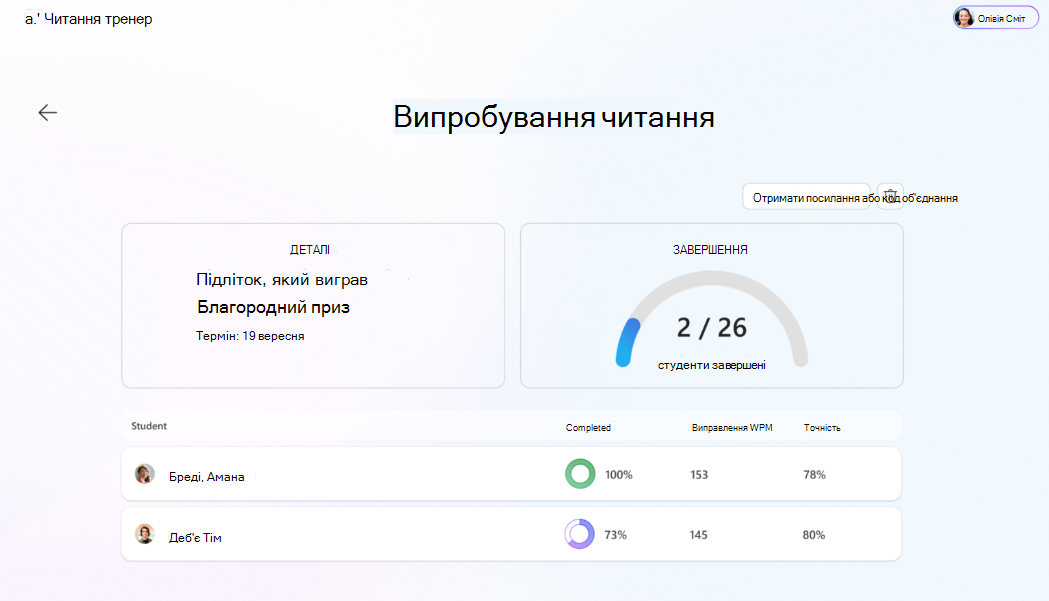Sort by Student column header

click(x=149, y=426)
